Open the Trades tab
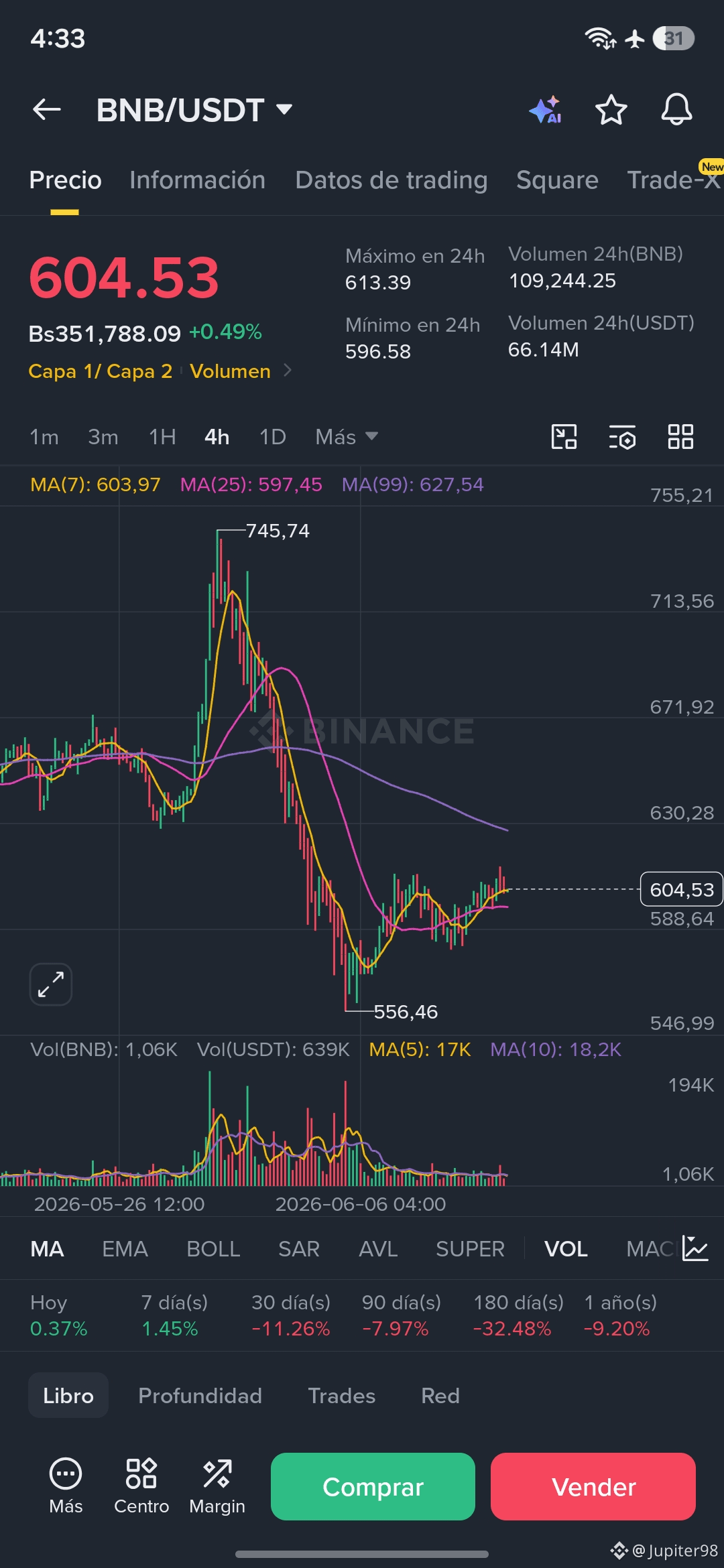Viewport: 724px width, 1568px height. tap(341, 1395)
